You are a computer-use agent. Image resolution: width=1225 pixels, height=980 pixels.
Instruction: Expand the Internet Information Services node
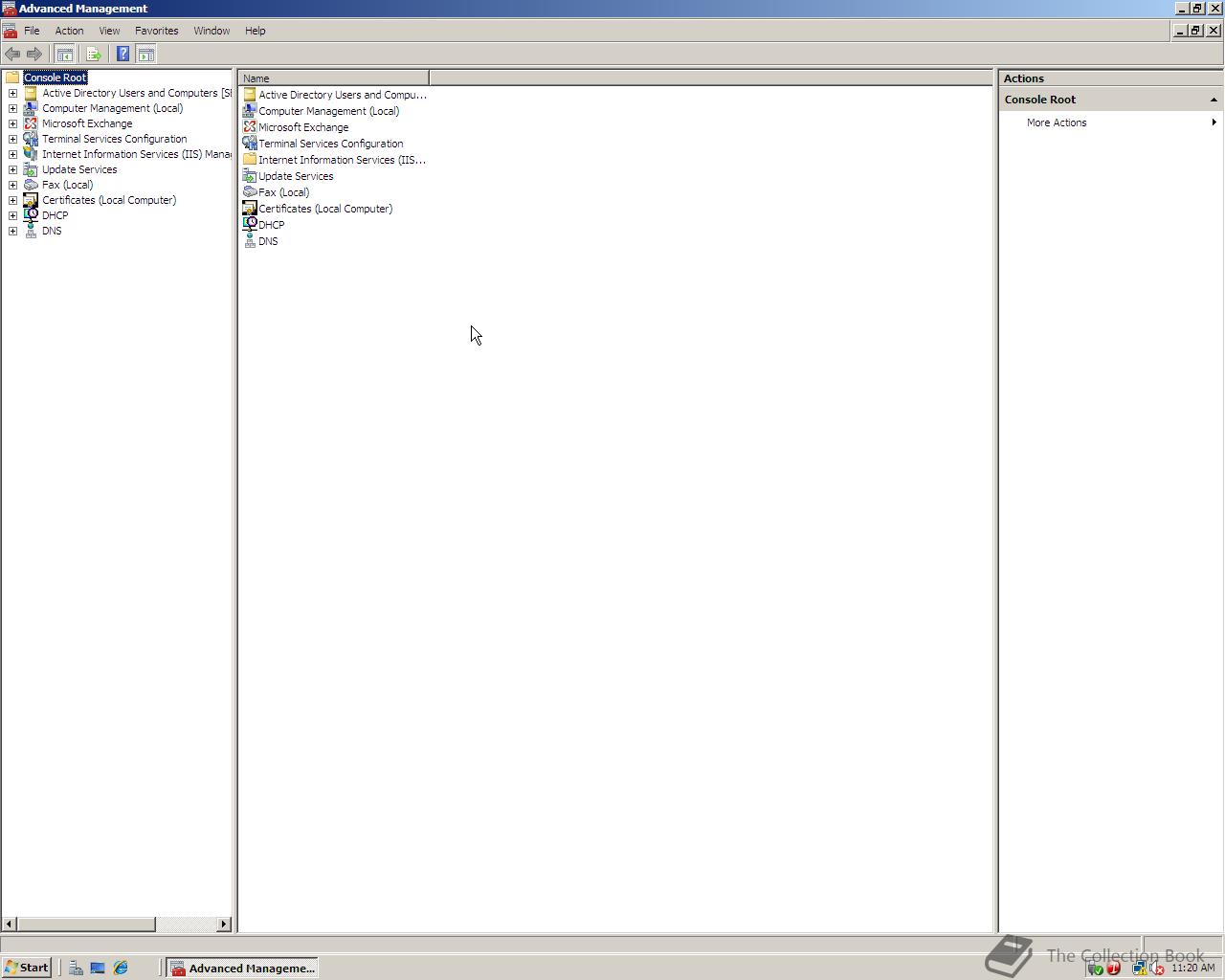click(12, 154)
